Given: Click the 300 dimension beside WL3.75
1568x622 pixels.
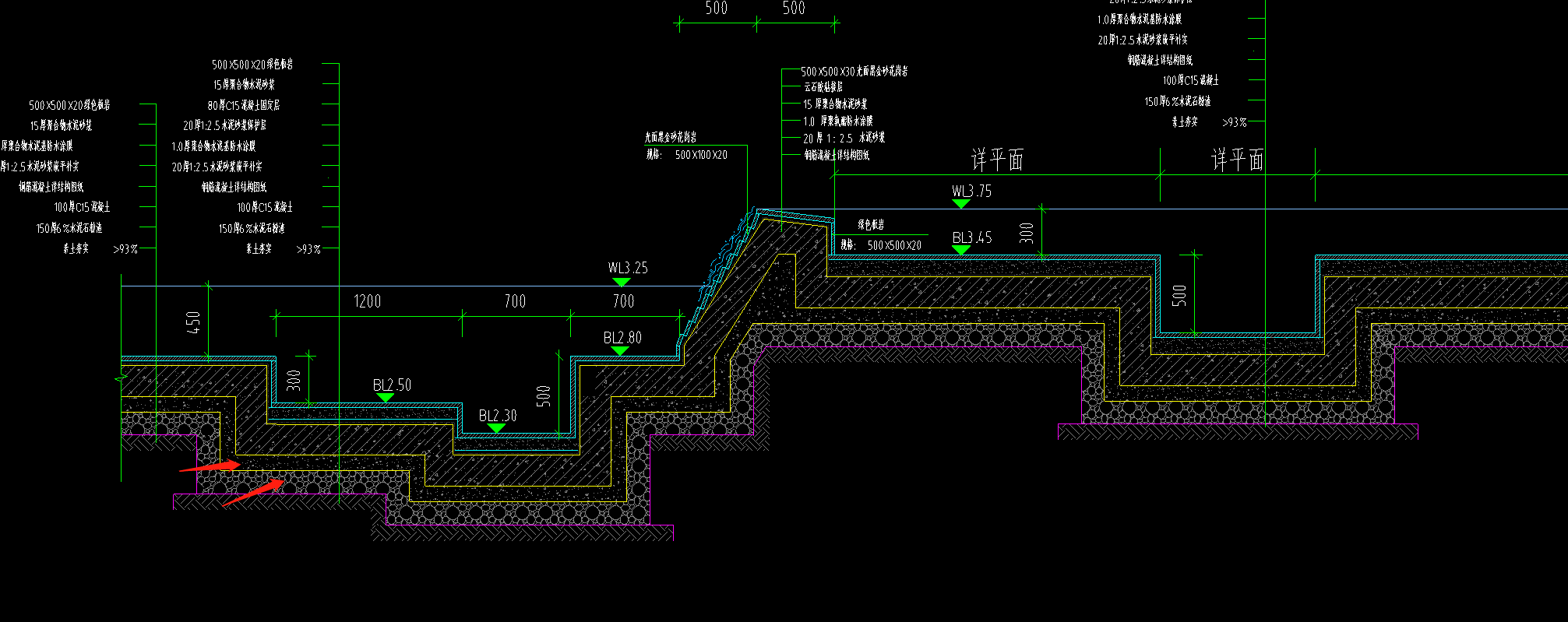Looking at the screenshot, I should [1027, 233].
